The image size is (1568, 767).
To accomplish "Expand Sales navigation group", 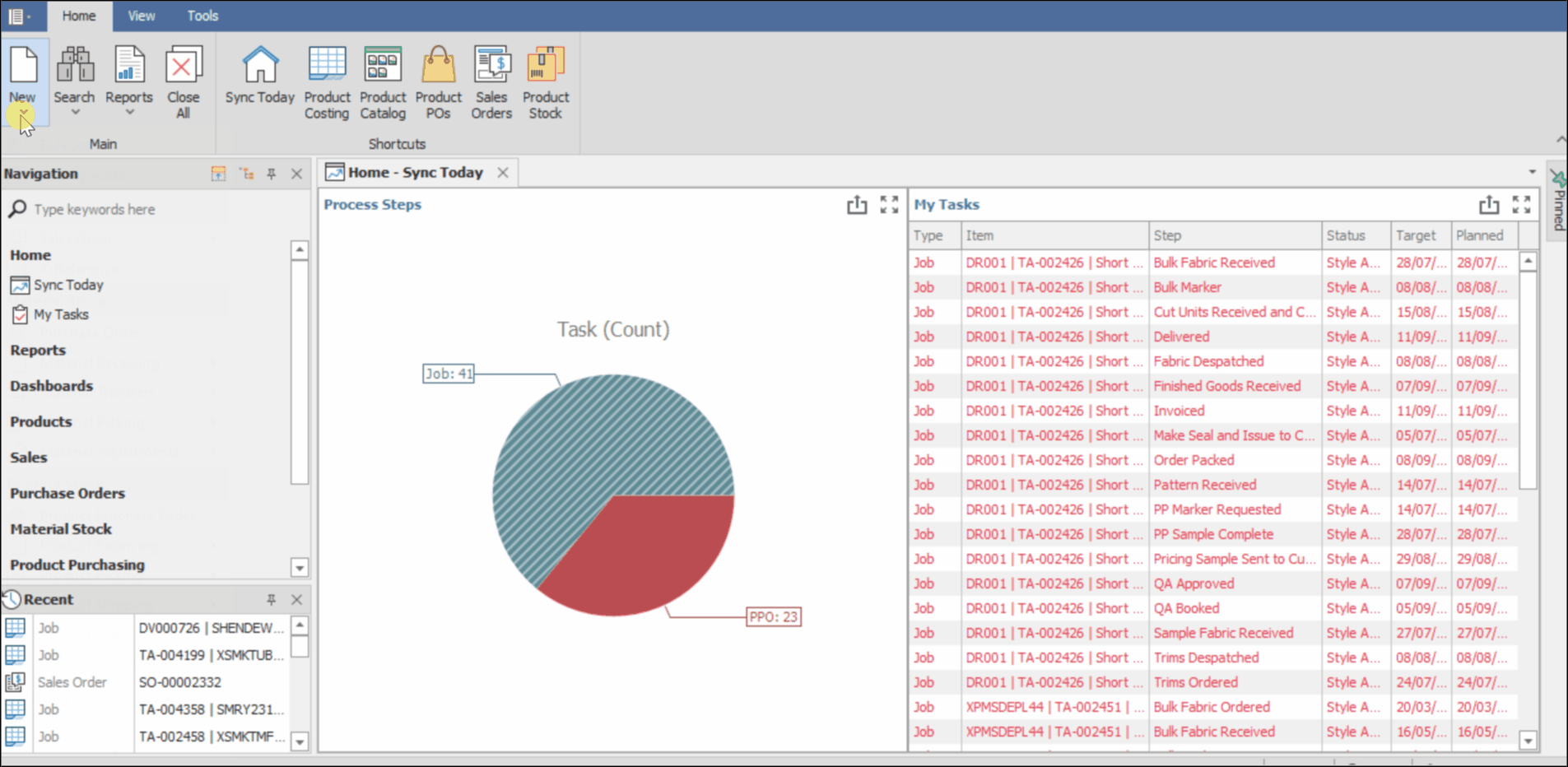I will [x=29, y=458].
